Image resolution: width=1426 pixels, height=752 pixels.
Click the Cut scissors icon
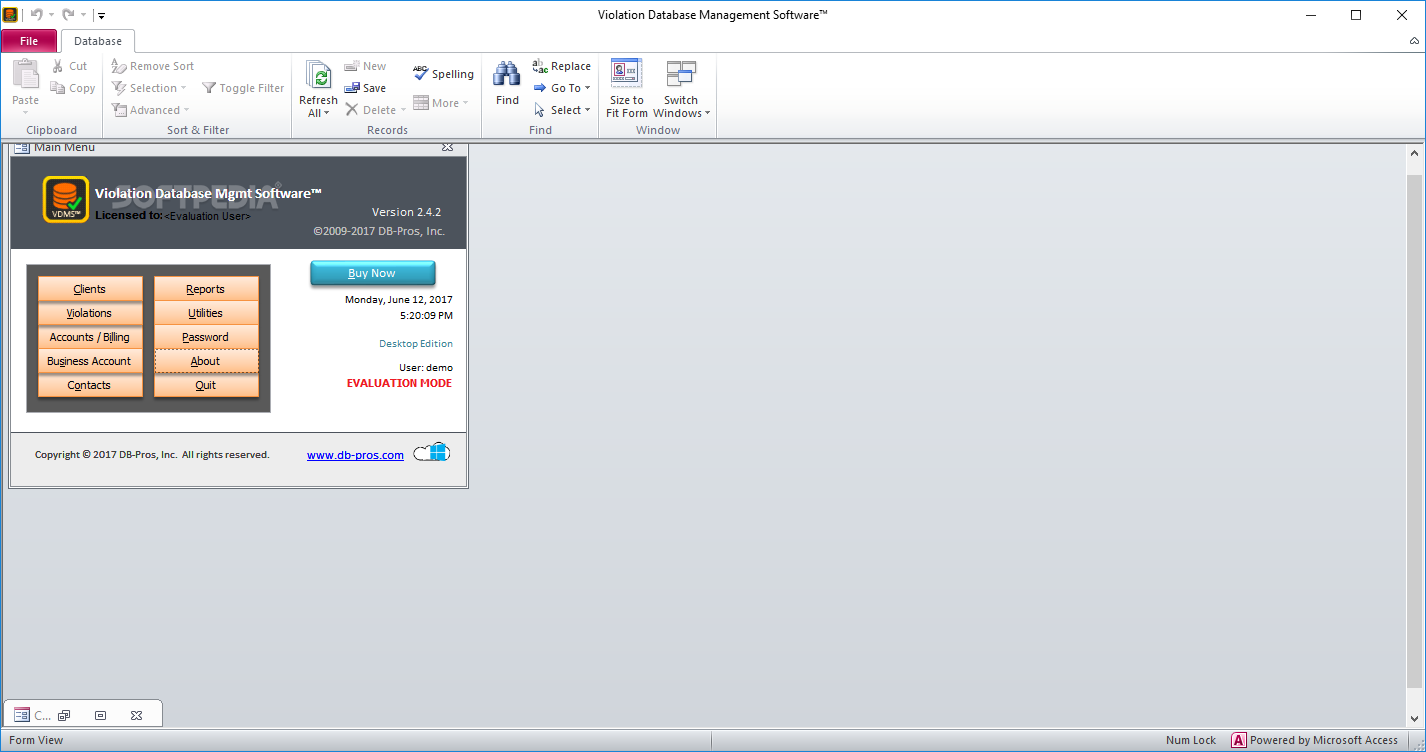pos(58,66)
